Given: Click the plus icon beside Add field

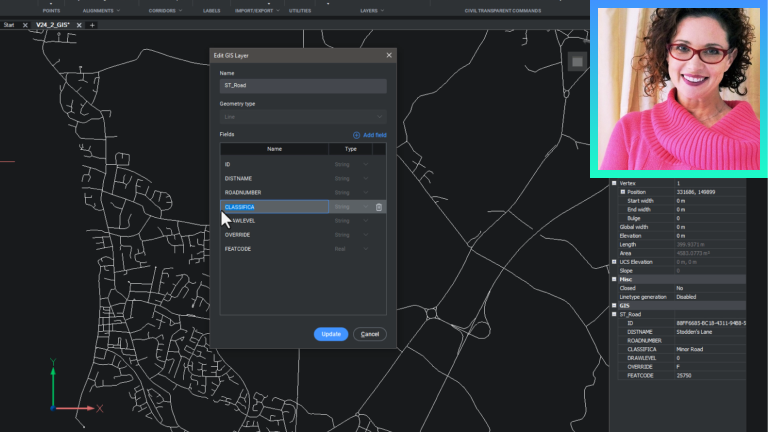Looking at the screenshot, I should [x=357, y=134].
